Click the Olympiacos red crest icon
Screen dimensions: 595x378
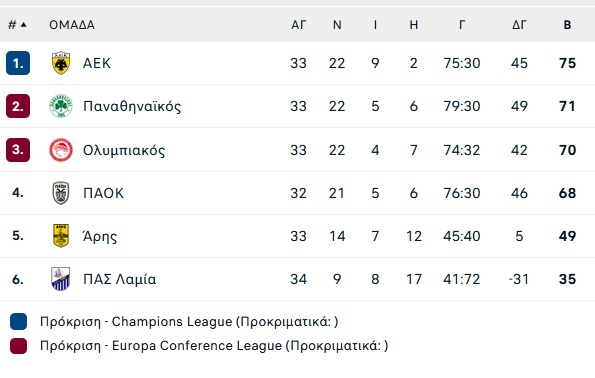pos(61,150)
